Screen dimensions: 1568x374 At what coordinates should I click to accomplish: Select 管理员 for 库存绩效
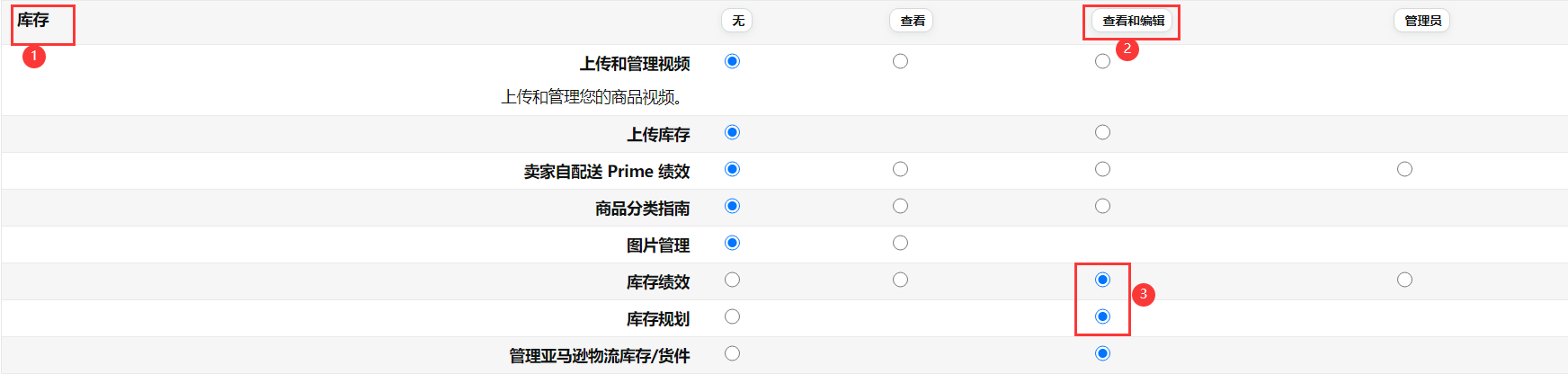click(1404, 280)
